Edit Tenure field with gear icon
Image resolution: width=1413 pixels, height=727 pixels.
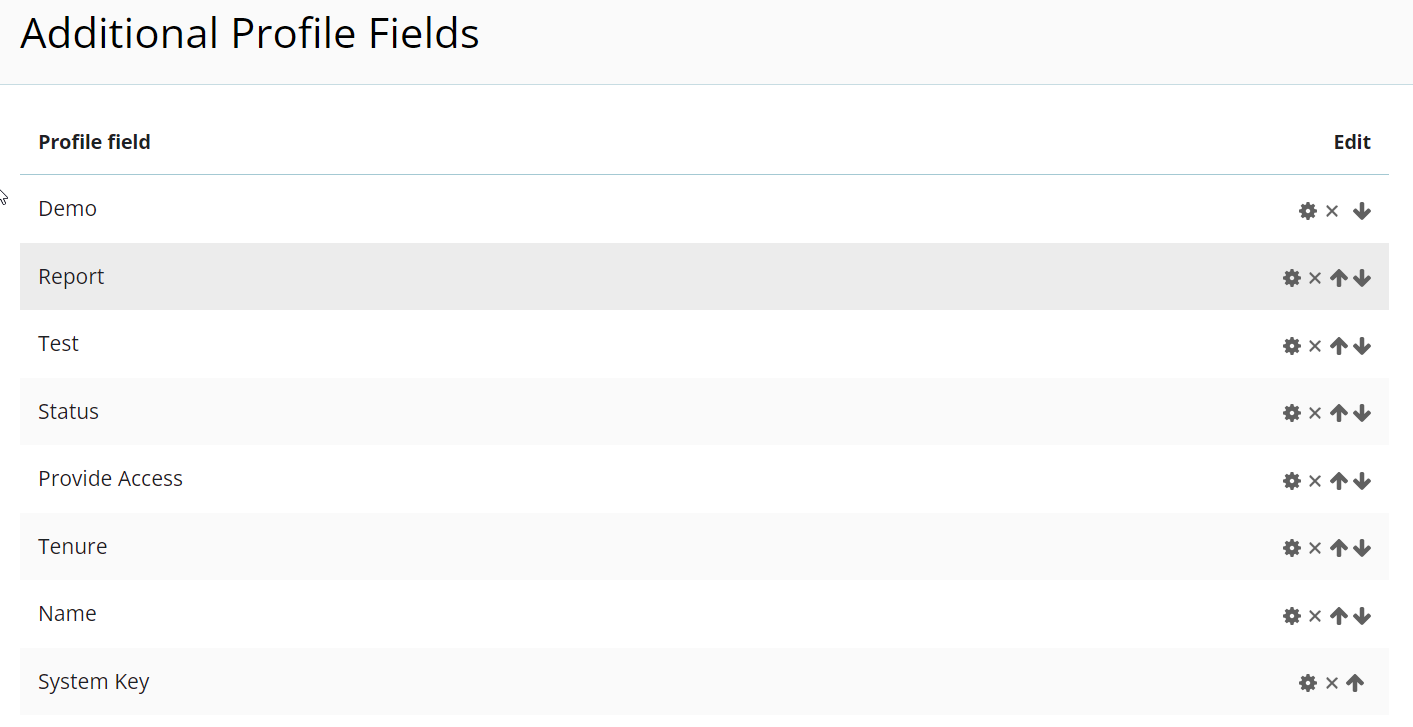[x=1291, y=548]
